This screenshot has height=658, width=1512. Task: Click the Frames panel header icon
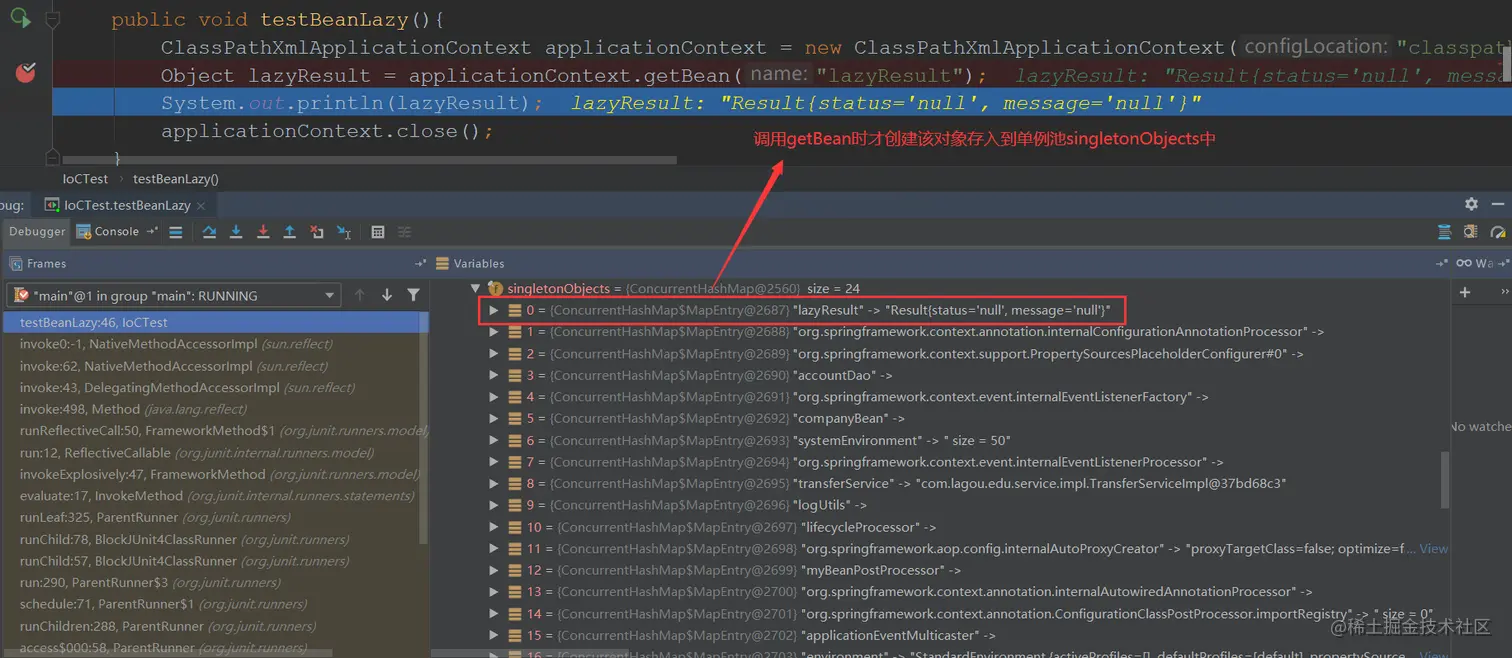pos(15,264)
